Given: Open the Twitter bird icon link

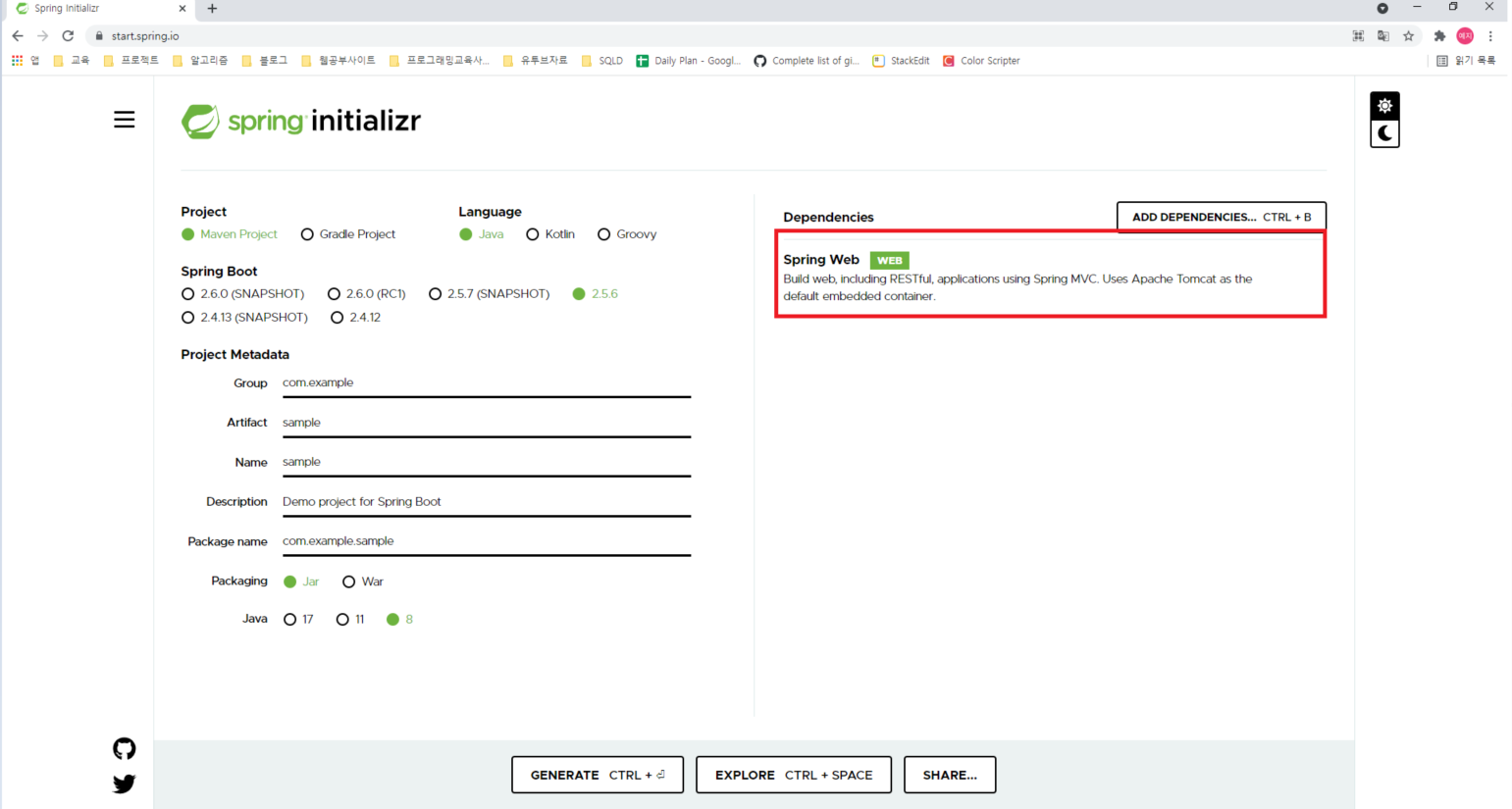Looking at the screenshot, I should (x=124, y=784).
